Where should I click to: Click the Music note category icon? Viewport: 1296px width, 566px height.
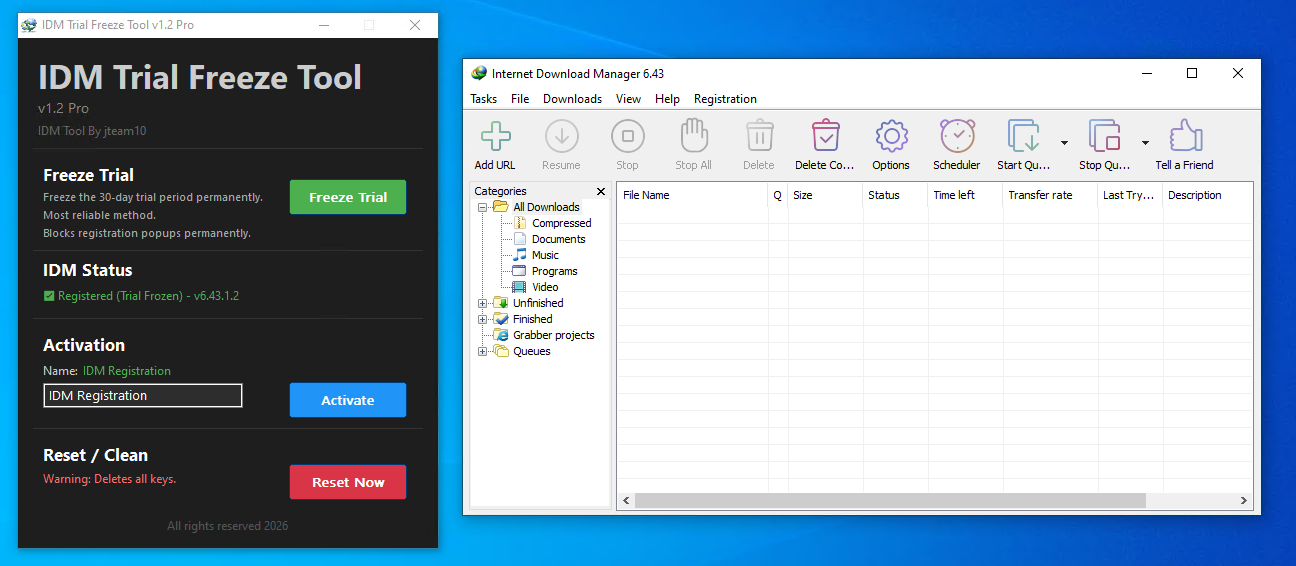point(520,255)
